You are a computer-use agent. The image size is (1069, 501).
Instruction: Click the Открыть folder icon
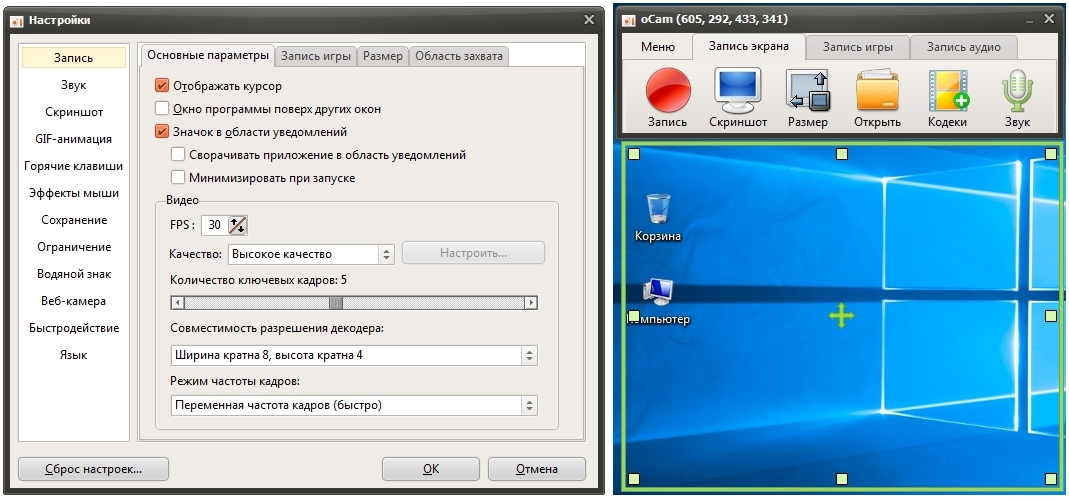tap(877, 93)
